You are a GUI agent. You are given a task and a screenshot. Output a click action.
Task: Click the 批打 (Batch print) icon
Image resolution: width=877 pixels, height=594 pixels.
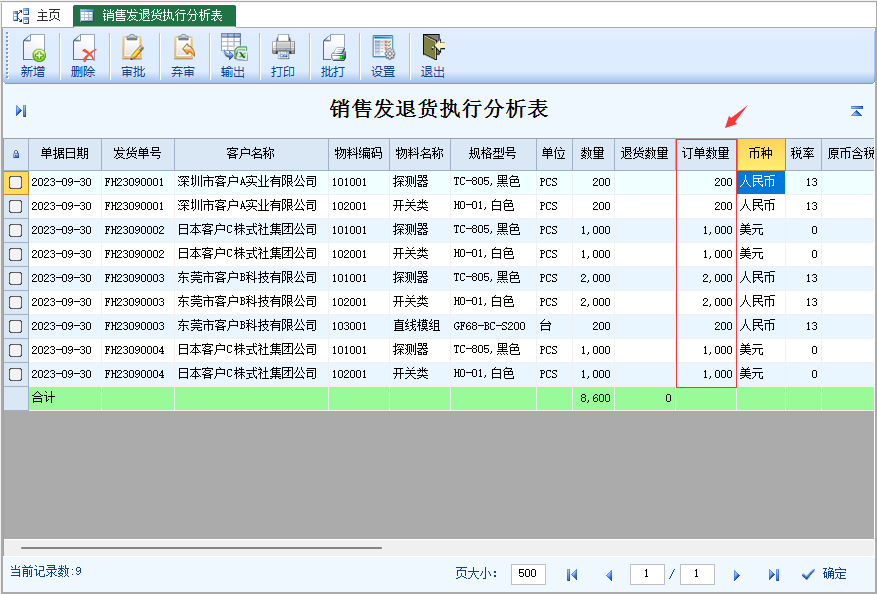tap(333, 55)
